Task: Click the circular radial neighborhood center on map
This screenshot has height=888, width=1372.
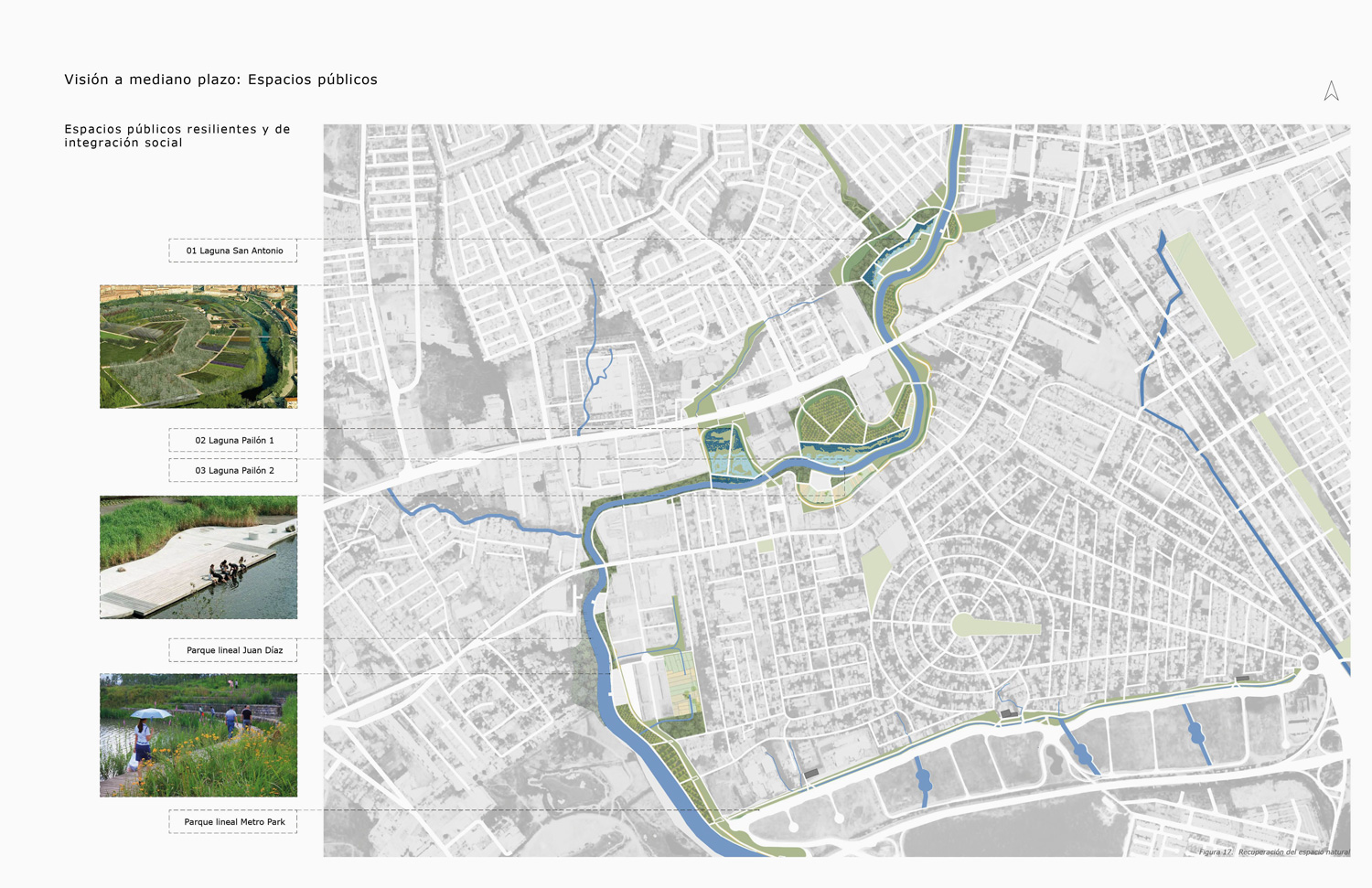Action: [x=961, y=626]
